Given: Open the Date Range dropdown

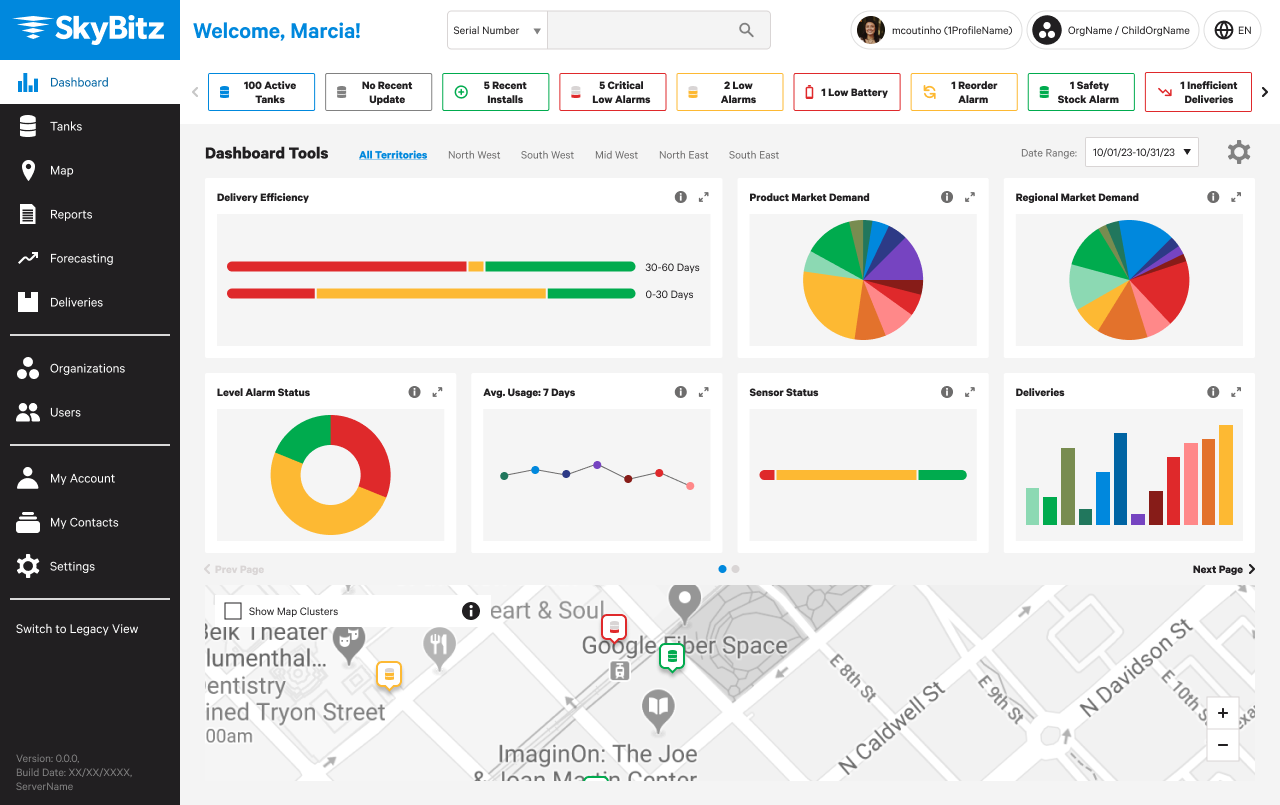Looking at the screenshot, I should point(1141,153).
